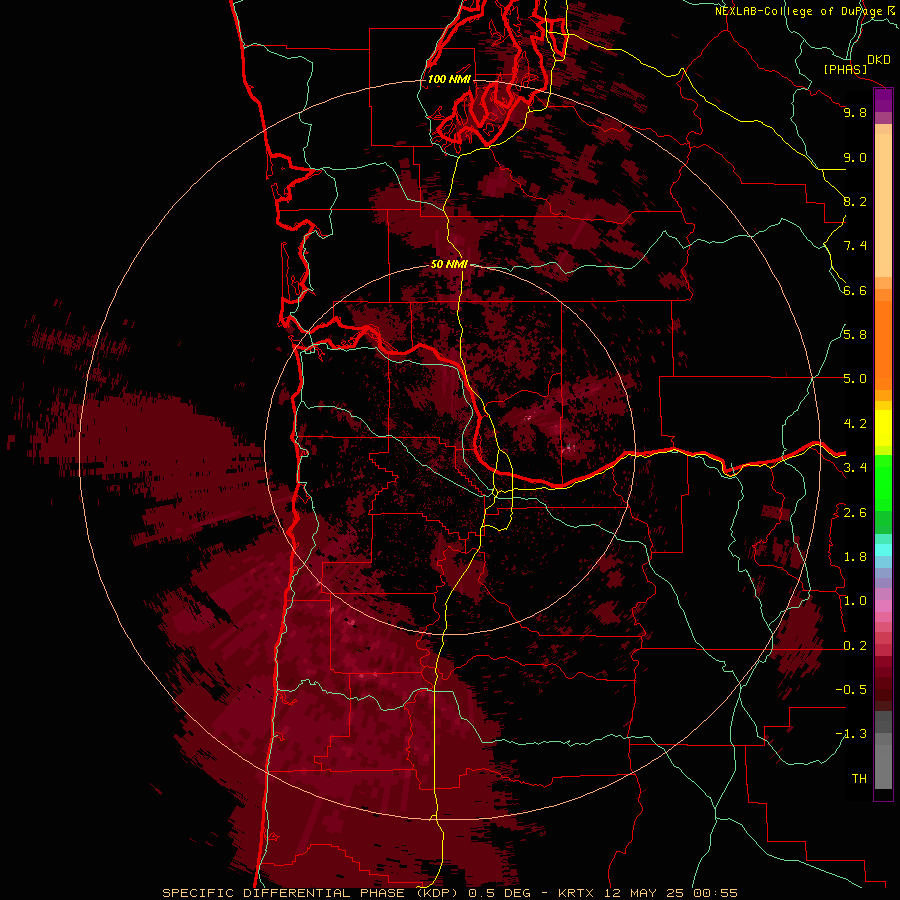The height and width of the screenshot is (900, 900).
Task: Click the 7.4 value on the scale
Action: tap(855, 246)
